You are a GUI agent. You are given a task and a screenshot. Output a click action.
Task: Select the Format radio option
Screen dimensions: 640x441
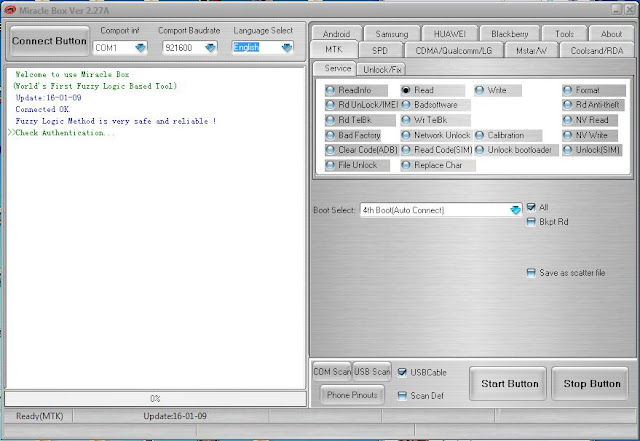tap(593, 90)
